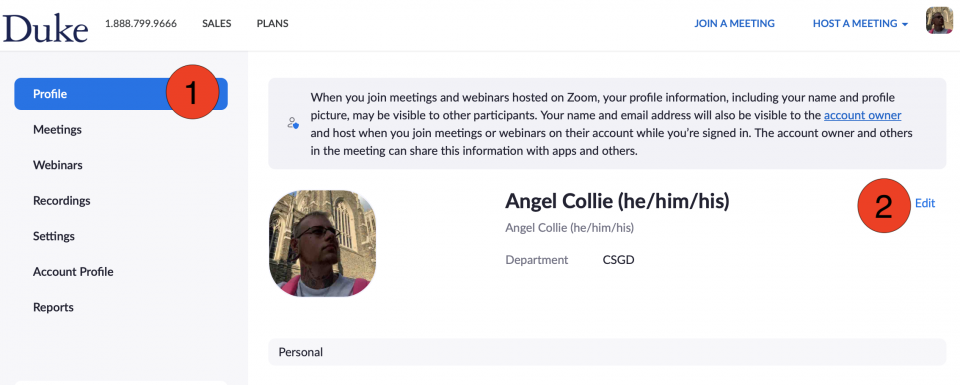The height and width of the screenshot is (385, 960).
Task: Follow the account owner link
Action: click(x=862, y=115)
